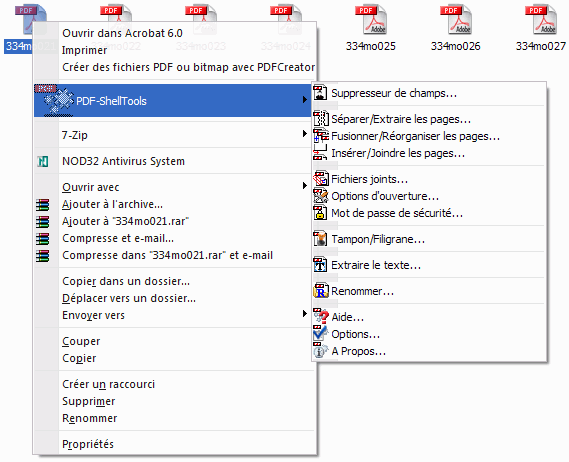The image size is (569, 462).
Task: Click the Séparer/Extraire les pages icon
Action: tap(321, 119)
